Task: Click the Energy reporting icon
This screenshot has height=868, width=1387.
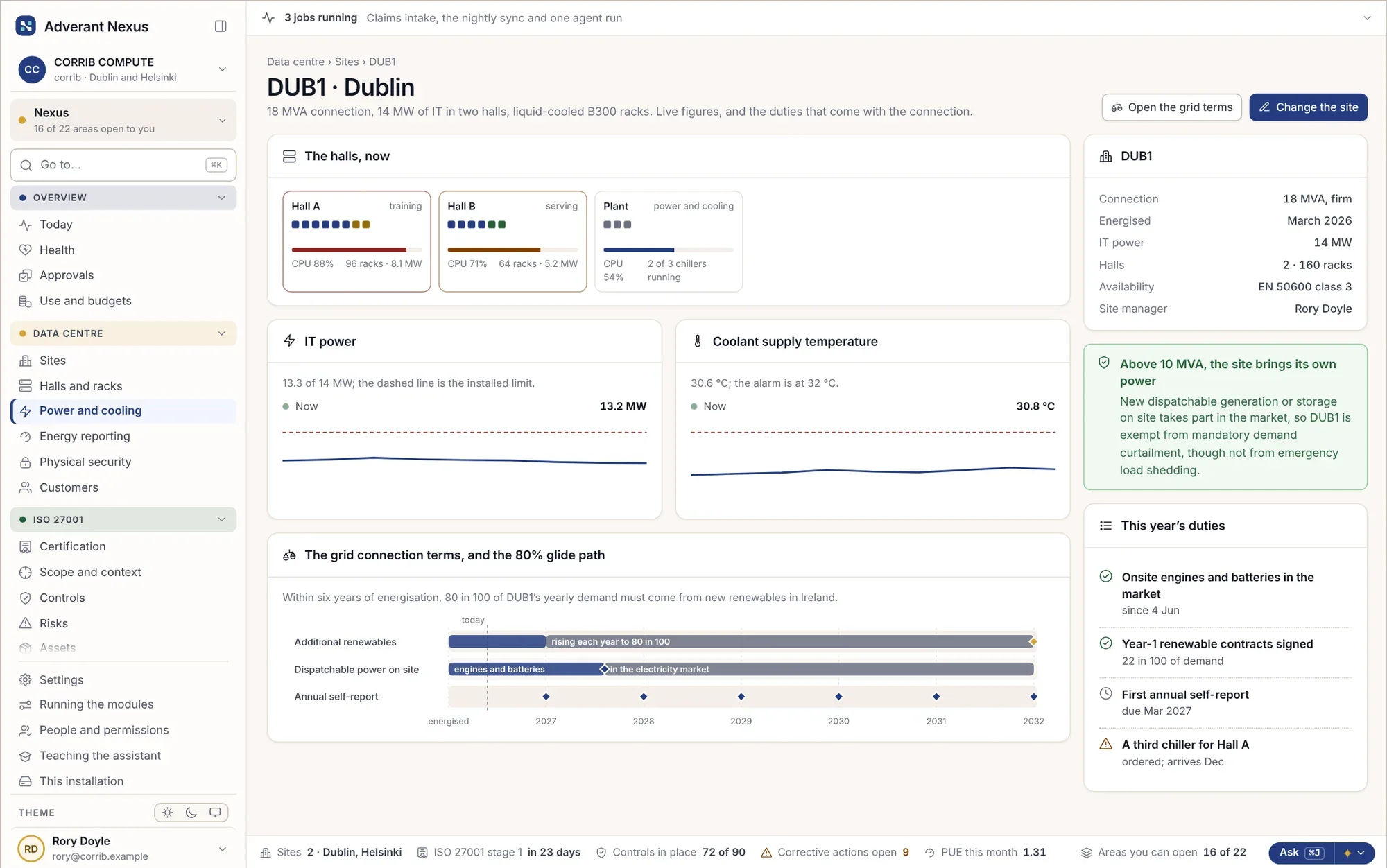Action: 26,437
